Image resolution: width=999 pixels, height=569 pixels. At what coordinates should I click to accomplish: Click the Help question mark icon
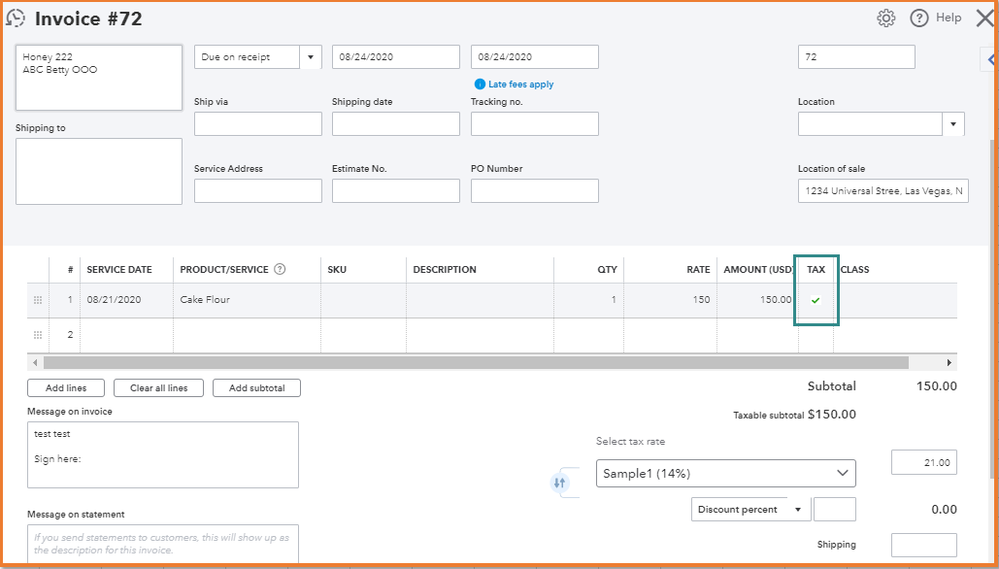tap(919, 18)
